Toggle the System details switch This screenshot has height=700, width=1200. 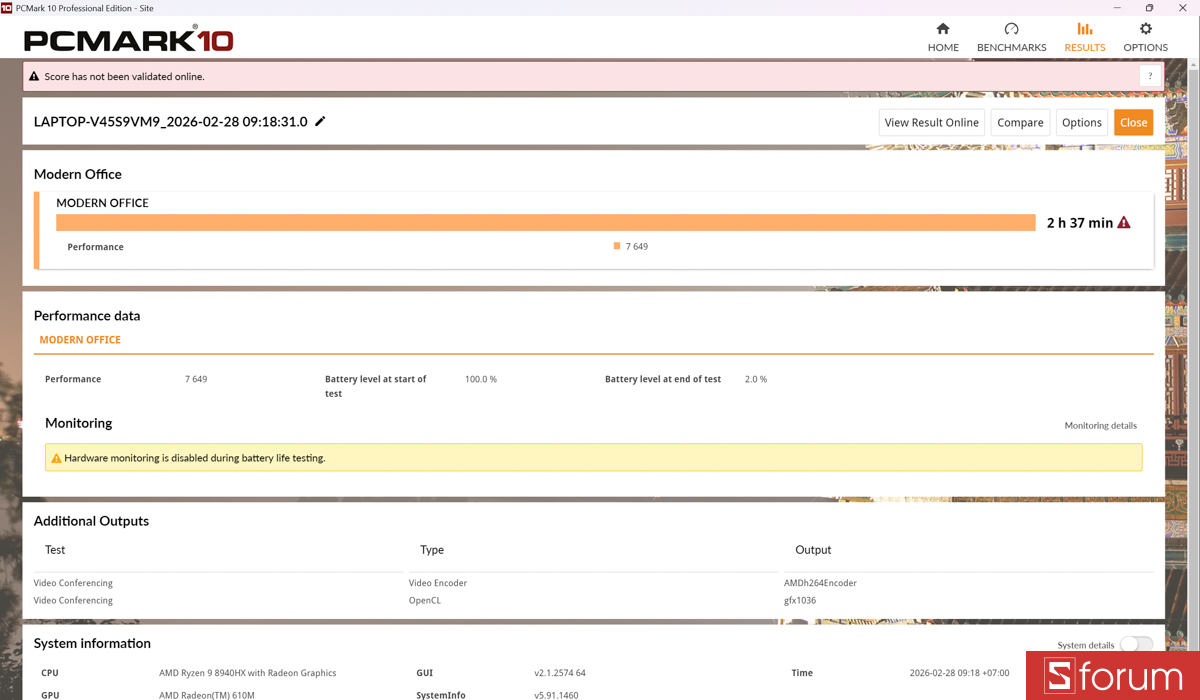tap(1136, 645)
